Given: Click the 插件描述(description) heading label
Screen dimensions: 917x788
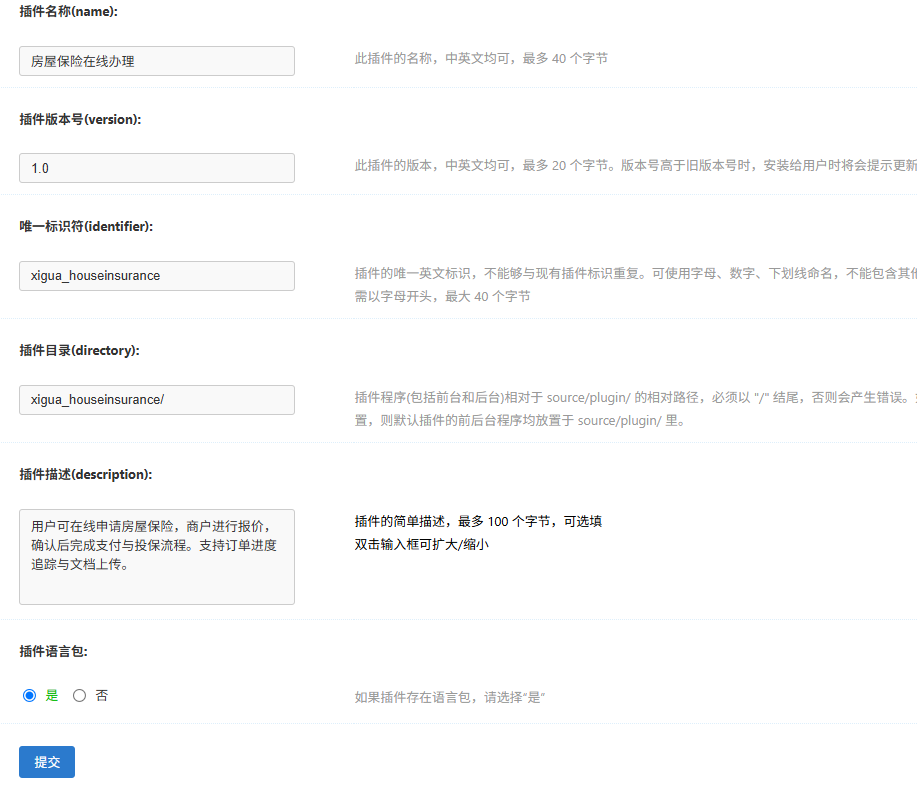Looking at the screenshot, I should (85, 474).
